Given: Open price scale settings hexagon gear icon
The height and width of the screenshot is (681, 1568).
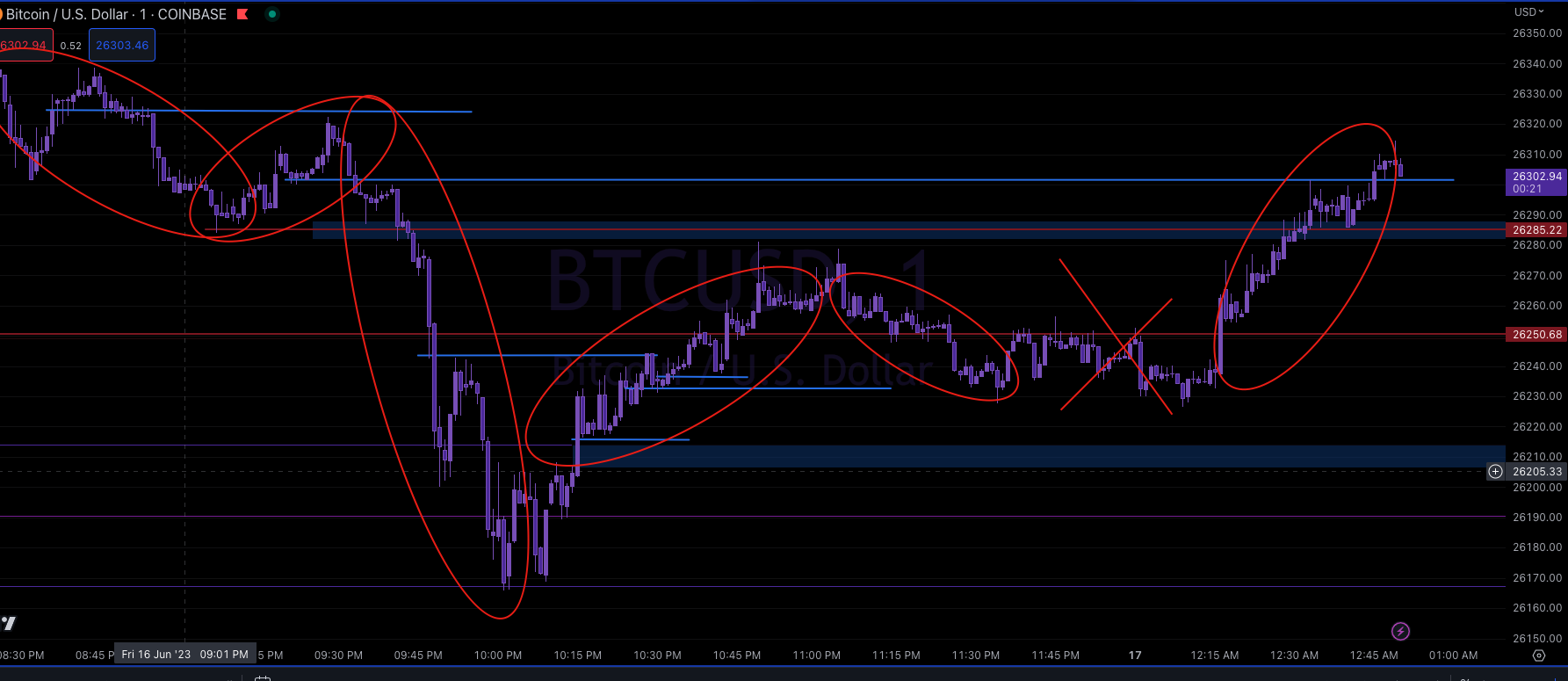Looking at the screenshot, I should pyautogui.click(x=1538, y=656).
